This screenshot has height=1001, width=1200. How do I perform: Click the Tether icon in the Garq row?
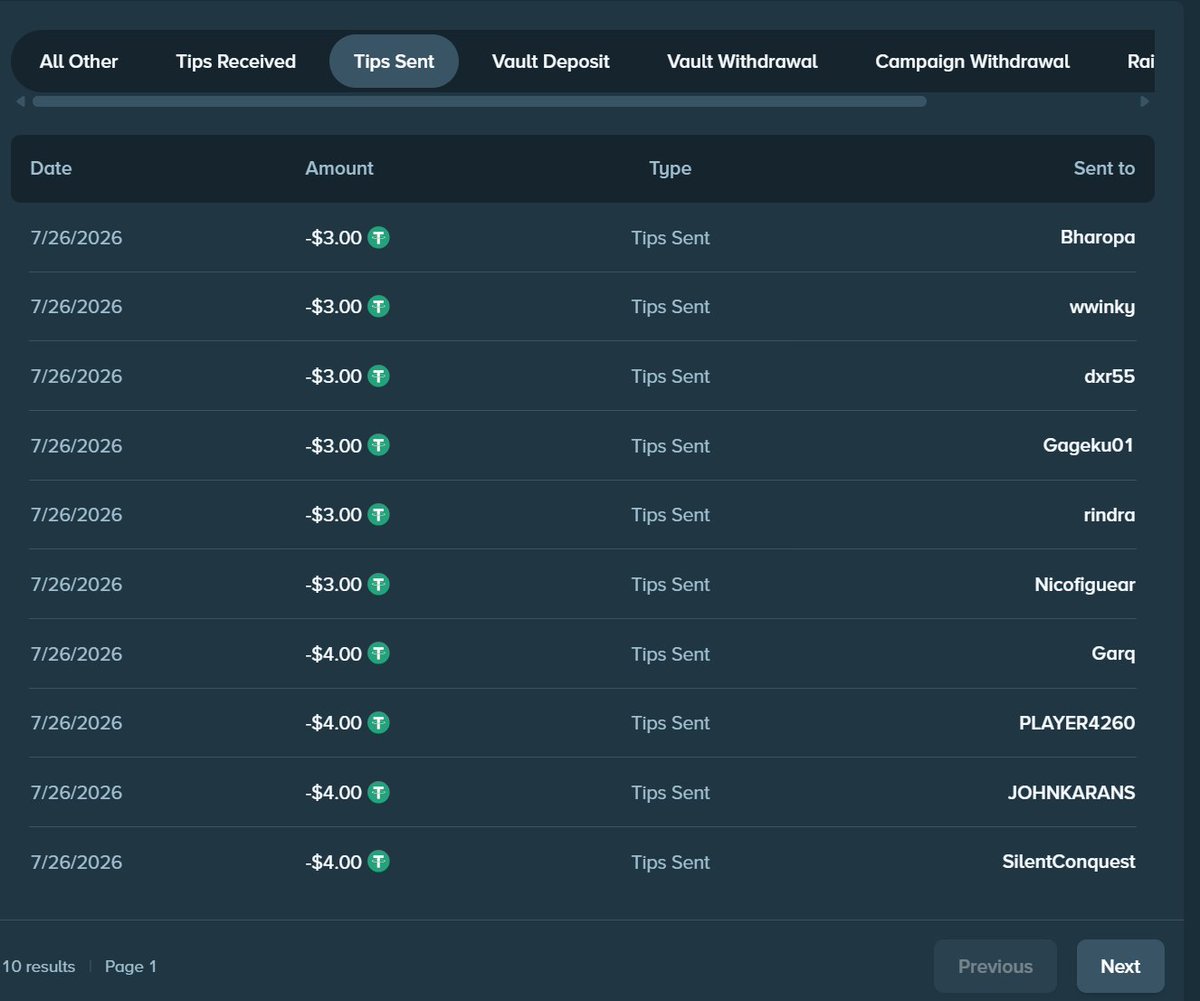click(378, 653)
